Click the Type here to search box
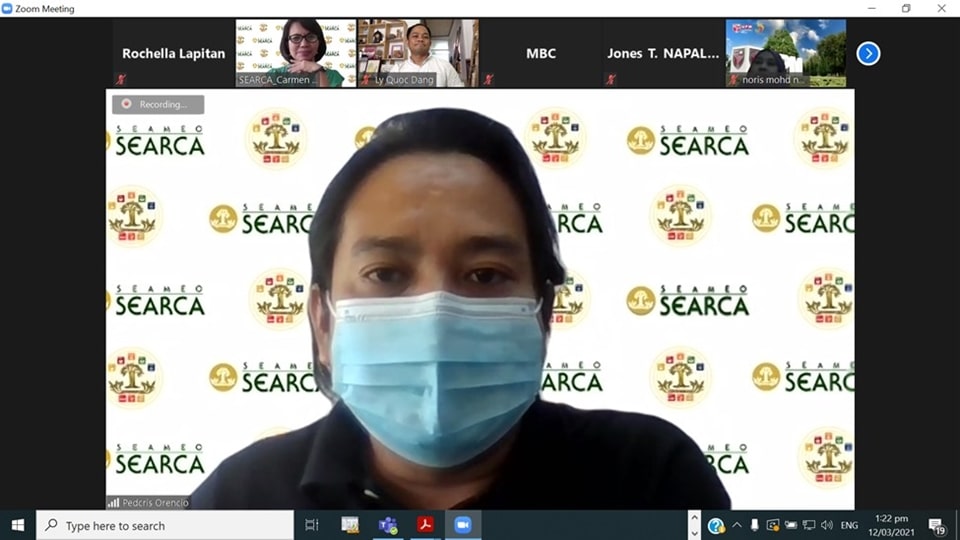 coord(165,525)
